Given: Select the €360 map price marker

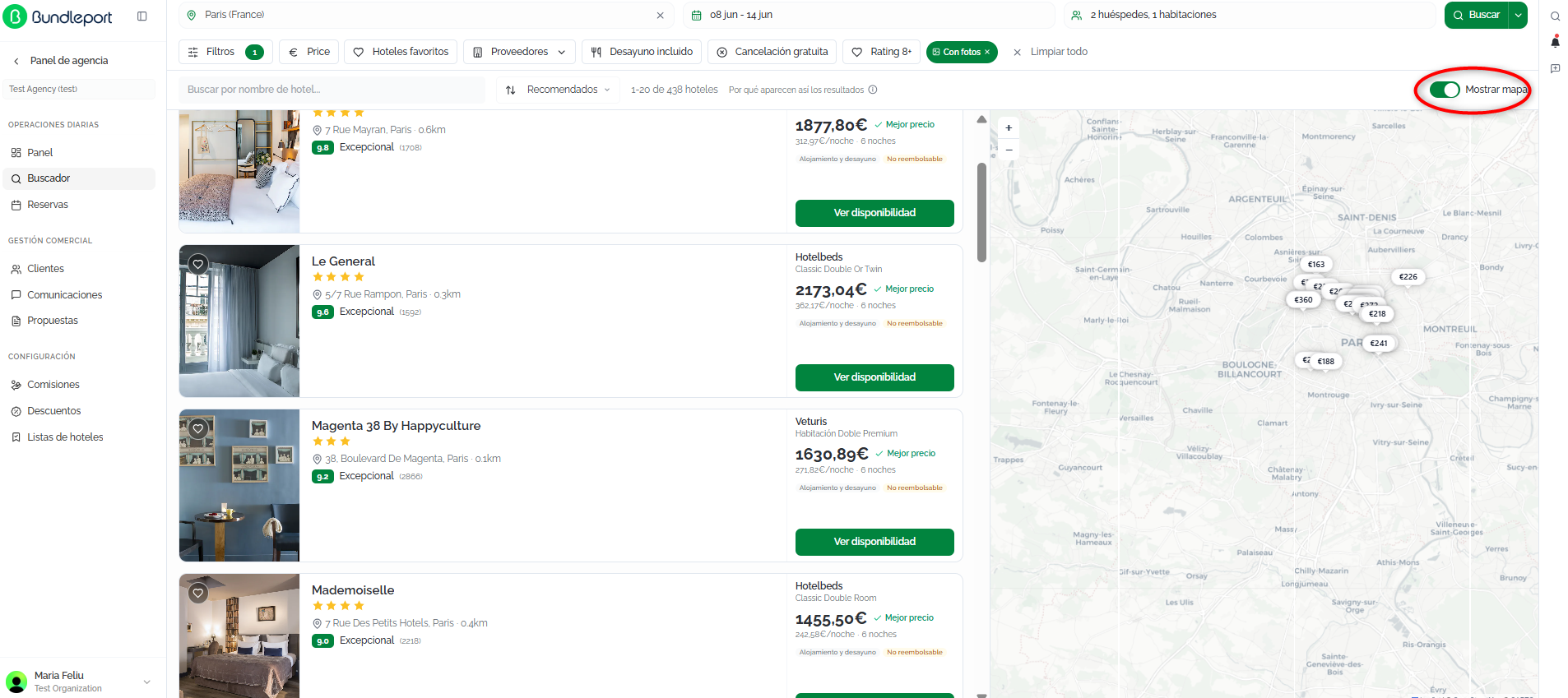Looking at the screenshot, I should tap(1303, 300).
